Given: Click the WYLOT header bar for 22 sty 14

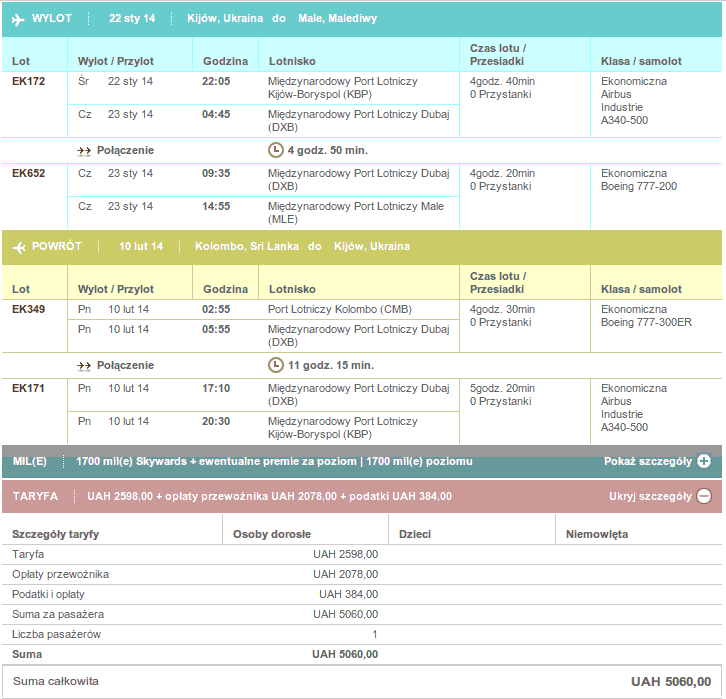Looking at the screenshot, I should (362, 19).
